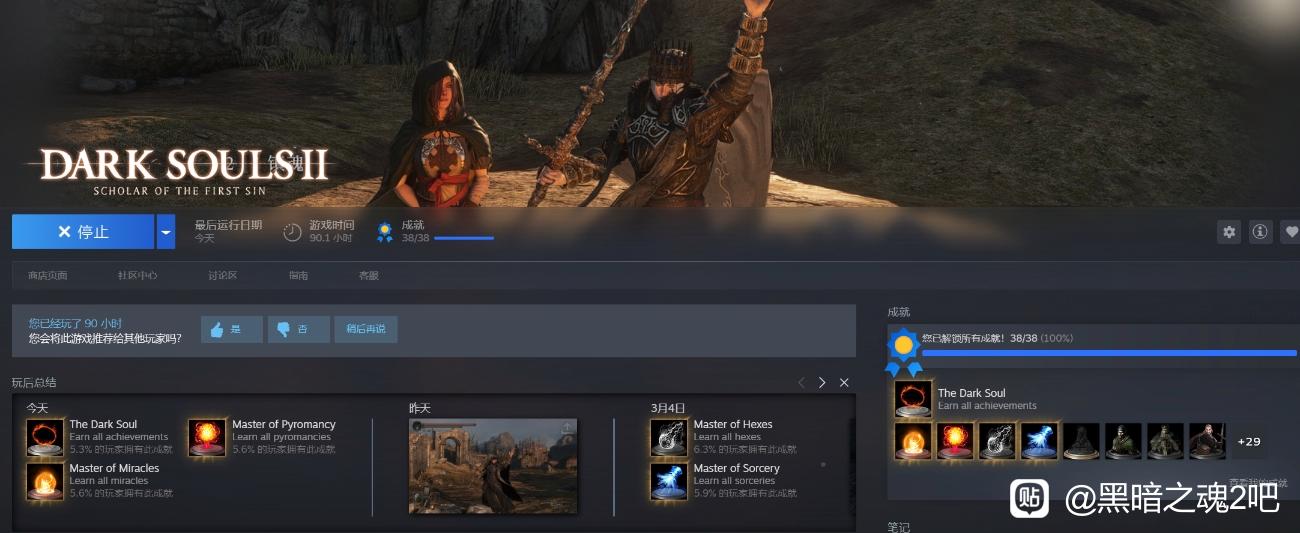Select red Pyromancy icon in achievements panel

click(x=955, y=441)
